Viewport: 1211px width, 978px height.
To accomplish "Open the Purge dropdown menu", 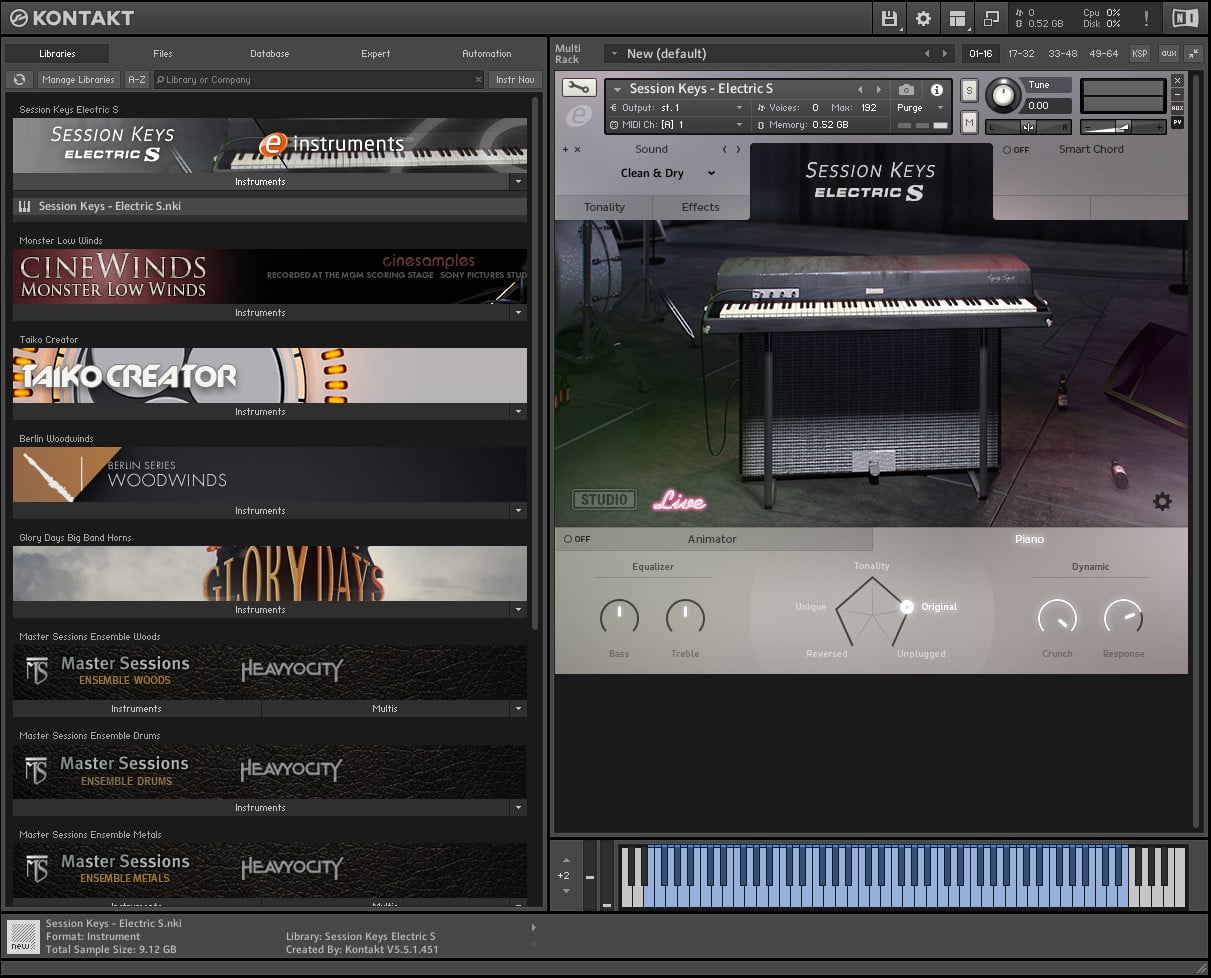I will pyautogui.click(x=920, y=108).
